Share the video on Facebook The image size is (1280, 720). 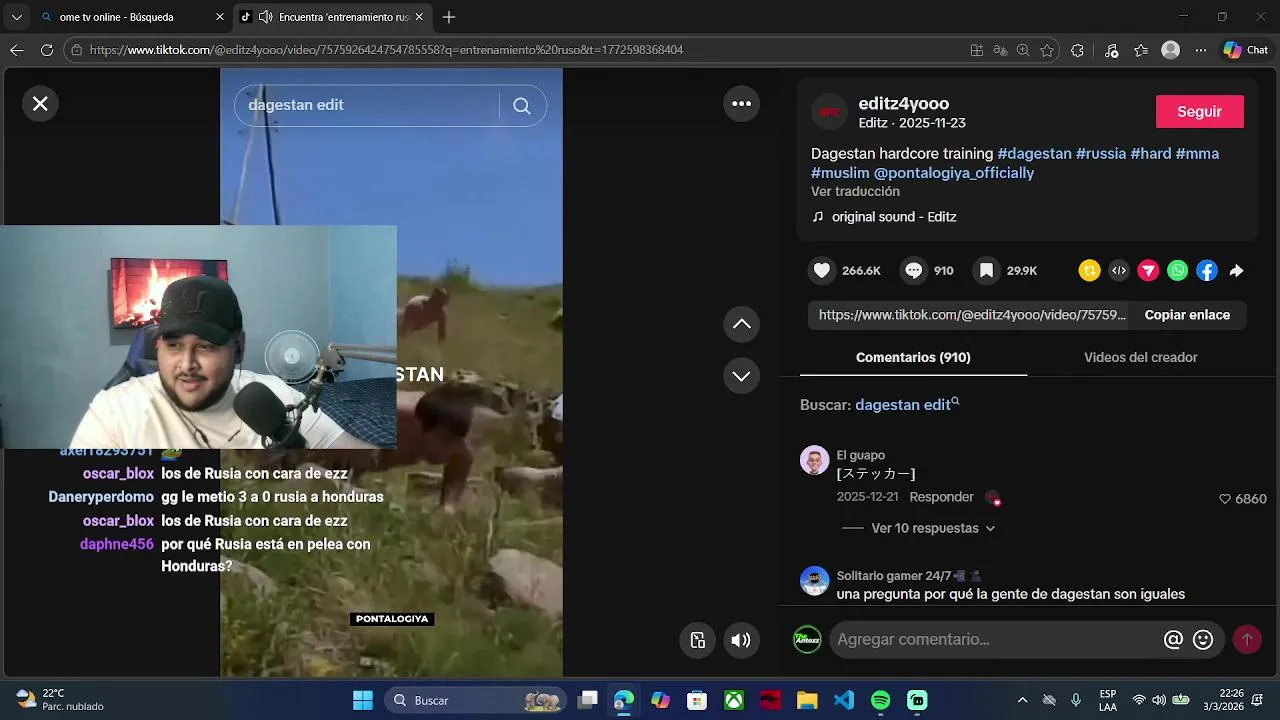click(x=1207, y=270)
